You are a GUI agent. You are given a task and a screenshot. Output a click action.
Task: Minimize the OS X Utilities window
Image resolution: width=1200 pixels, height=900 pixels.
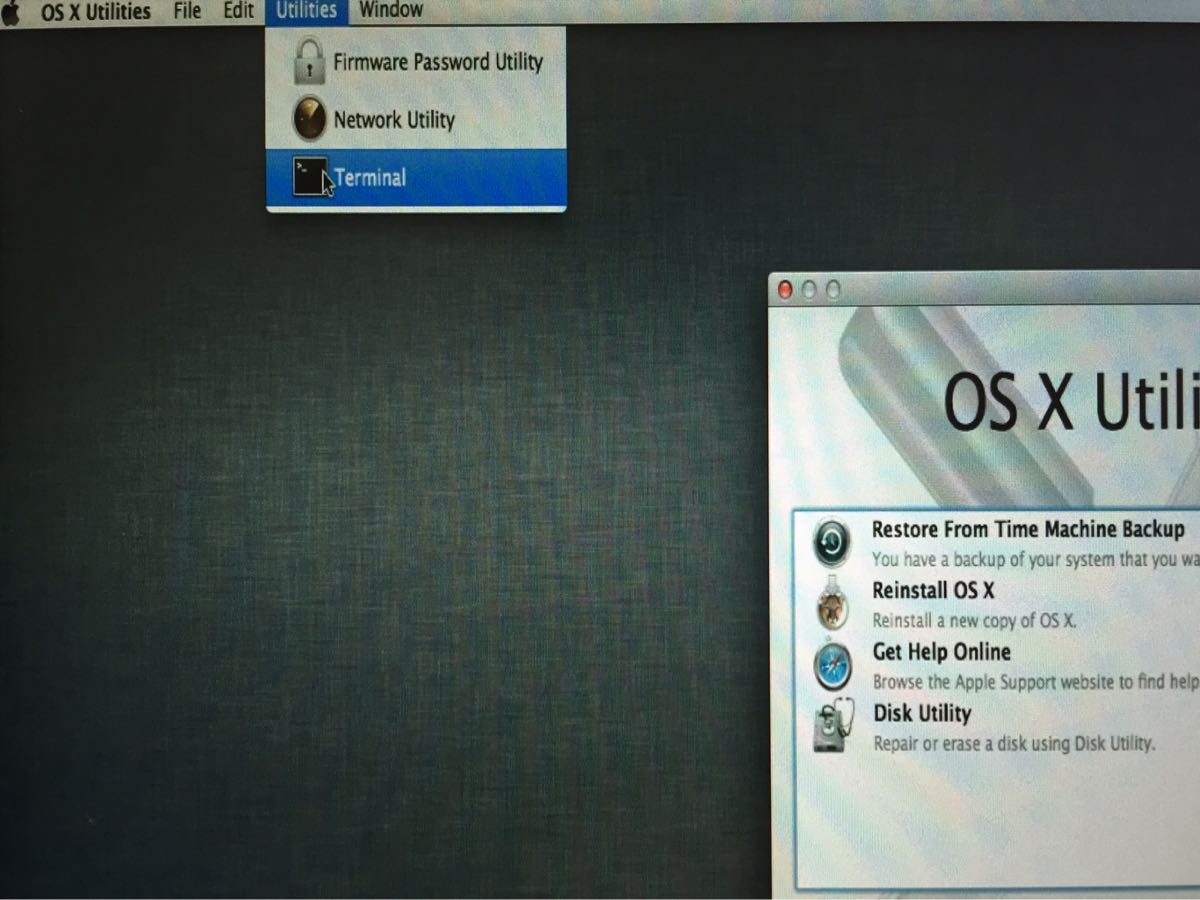tap(809, 290)
